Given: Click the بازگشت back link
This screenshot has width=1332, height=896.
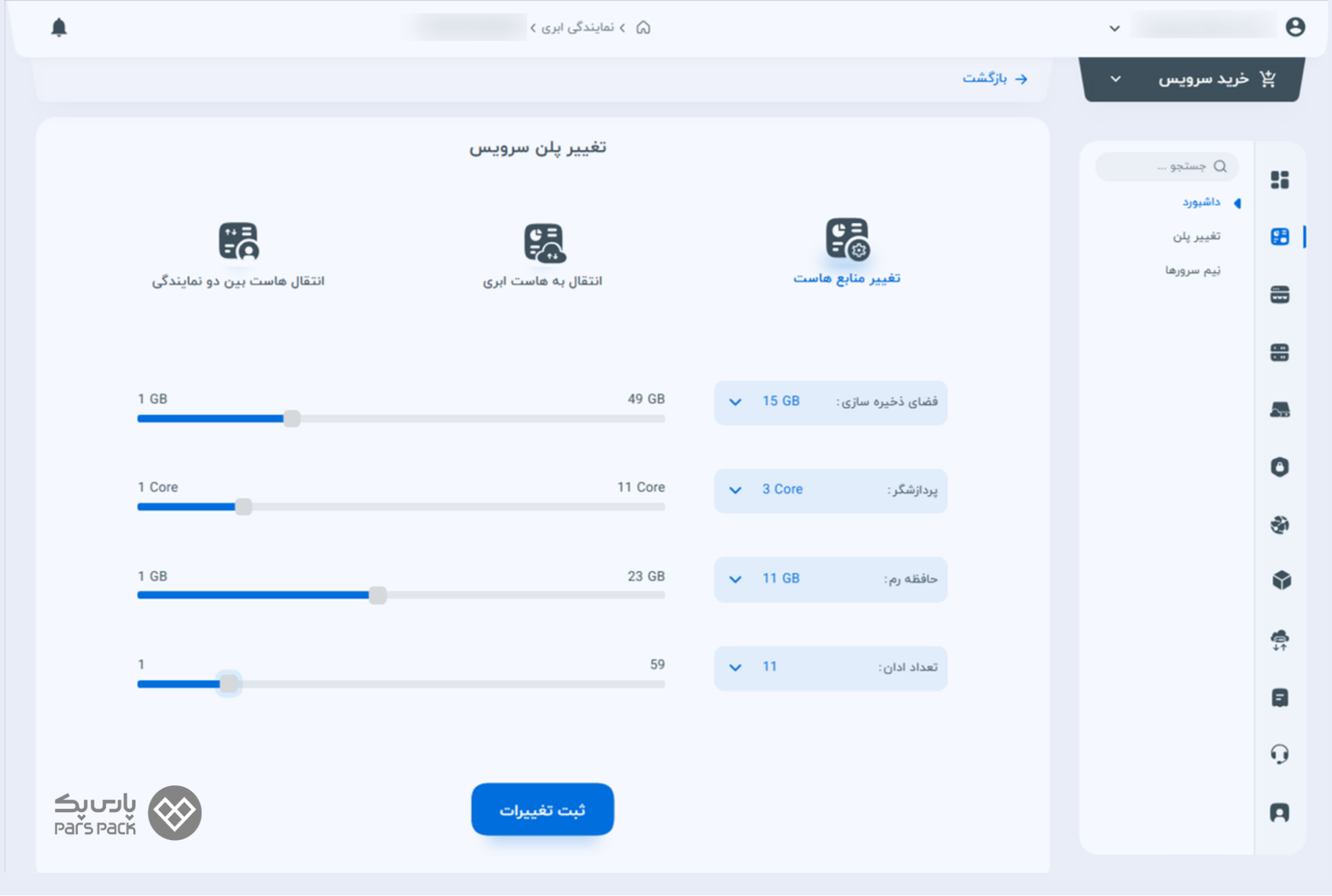Looking at the screenshot, I should [994, 79].
